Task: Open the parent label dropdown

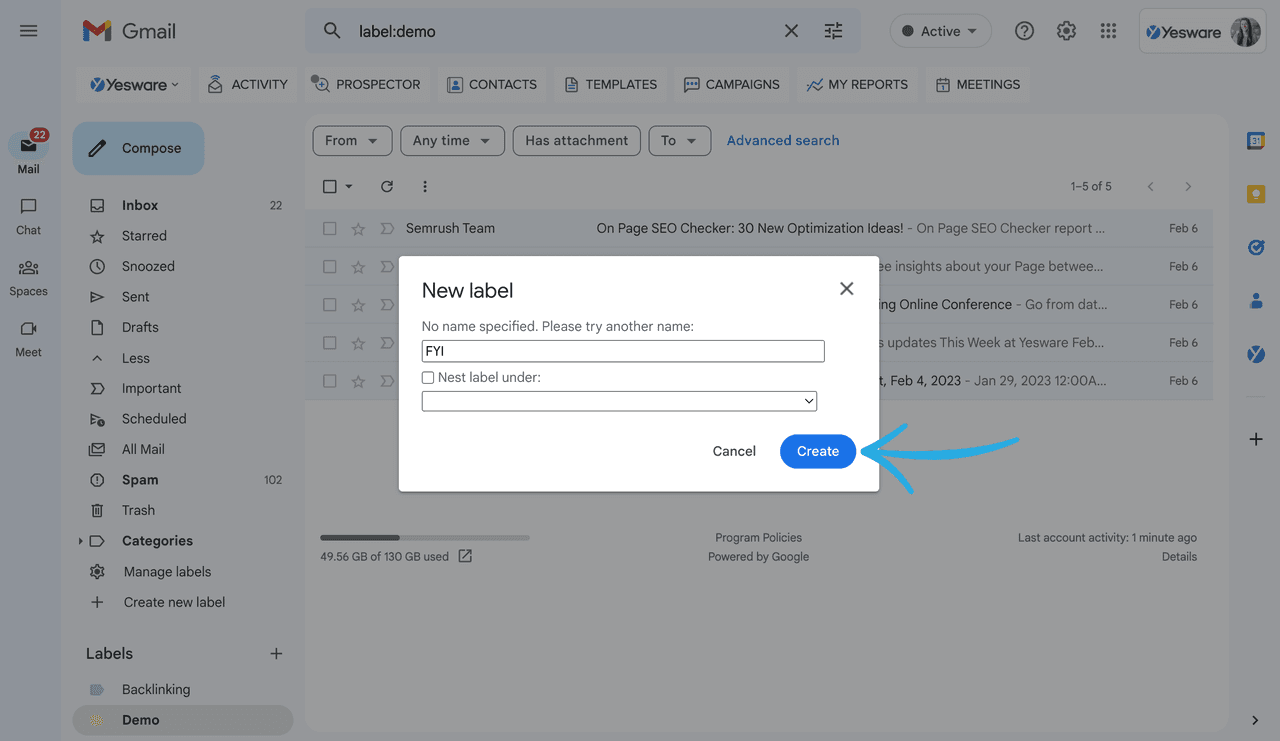Action: 619,400
